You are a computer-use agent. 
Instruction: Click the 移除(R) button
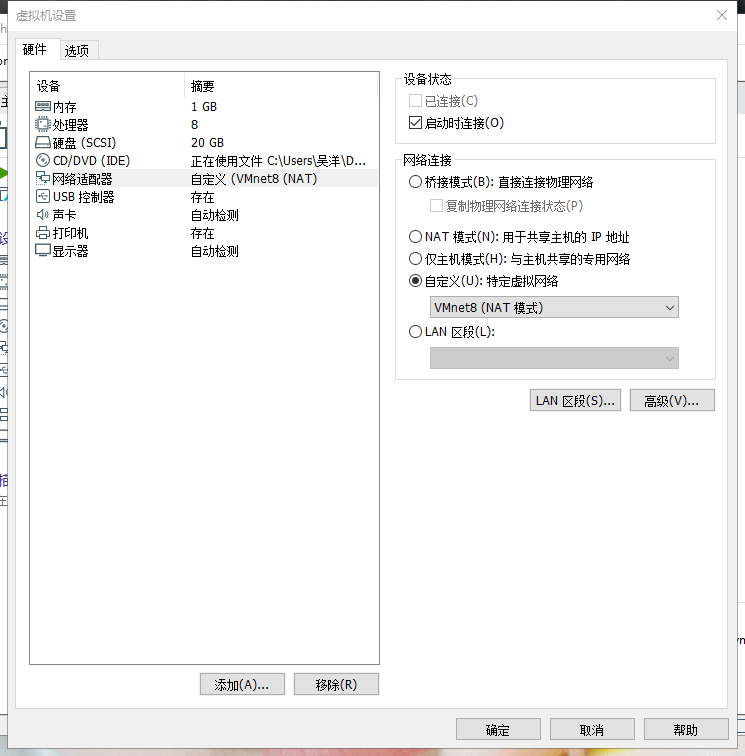pyautogui.click(x=336, y=684)
